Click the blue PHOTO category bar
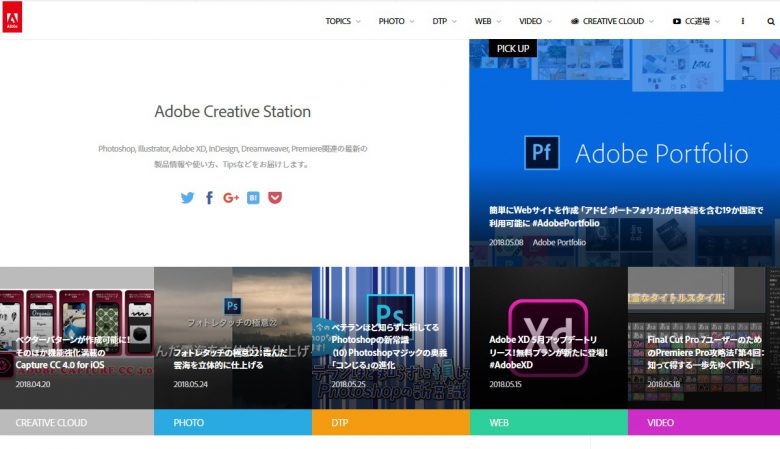 click(233, 423)
